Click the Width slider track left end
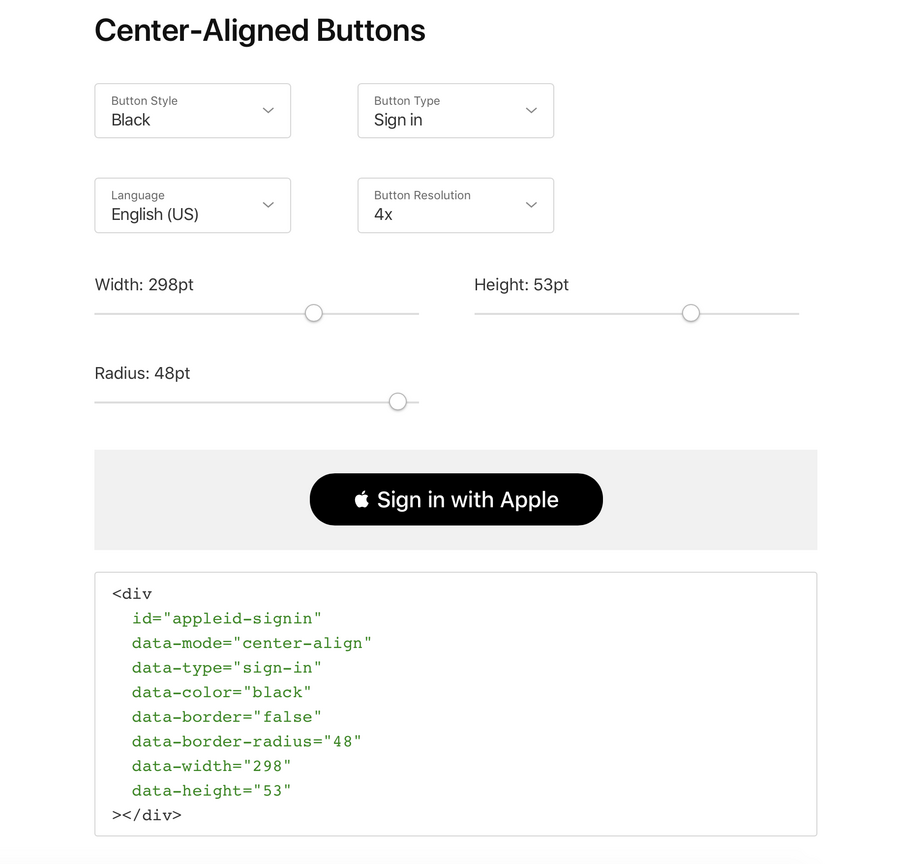The image size is (900, 864). pyautogui.click(x=96, y=313)
